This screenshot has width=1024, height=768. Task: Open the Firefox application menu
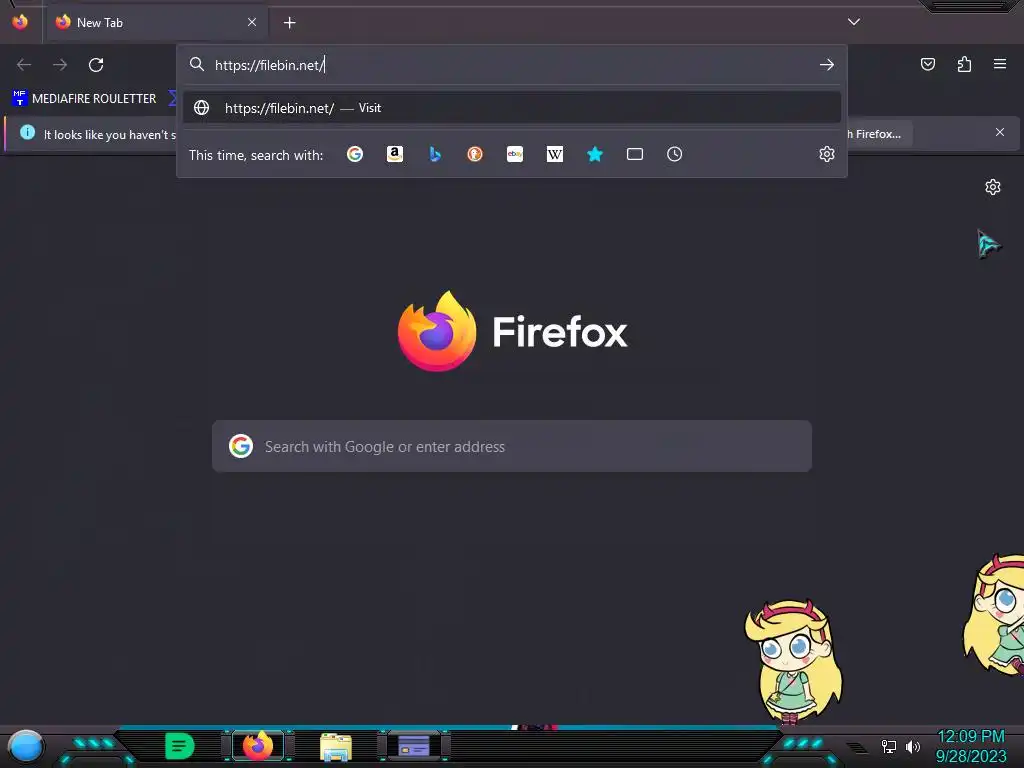tap(1000, 64)
